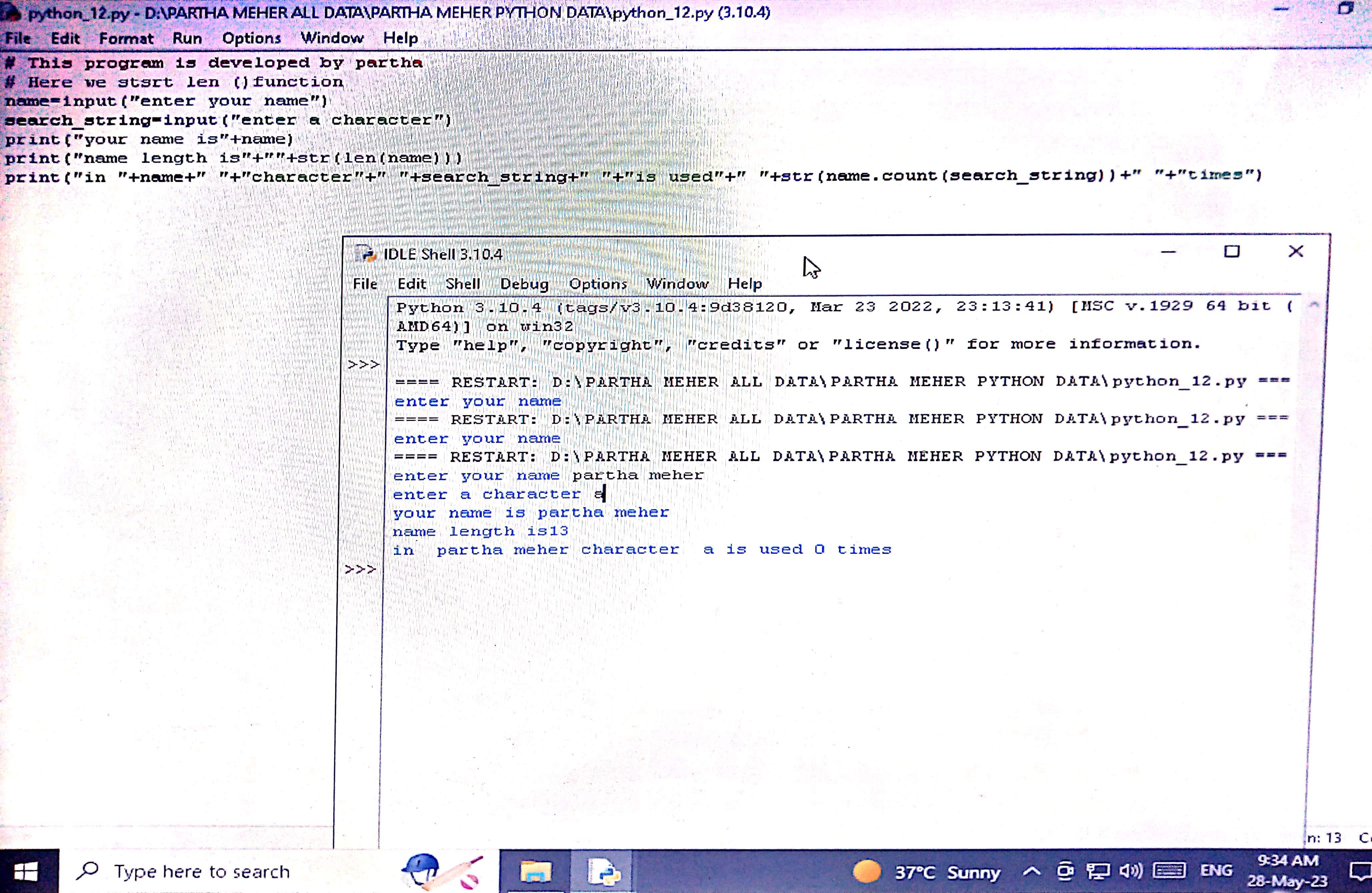Click the taskbar search box
1372x893 pixels.
[x=202, y=872]
